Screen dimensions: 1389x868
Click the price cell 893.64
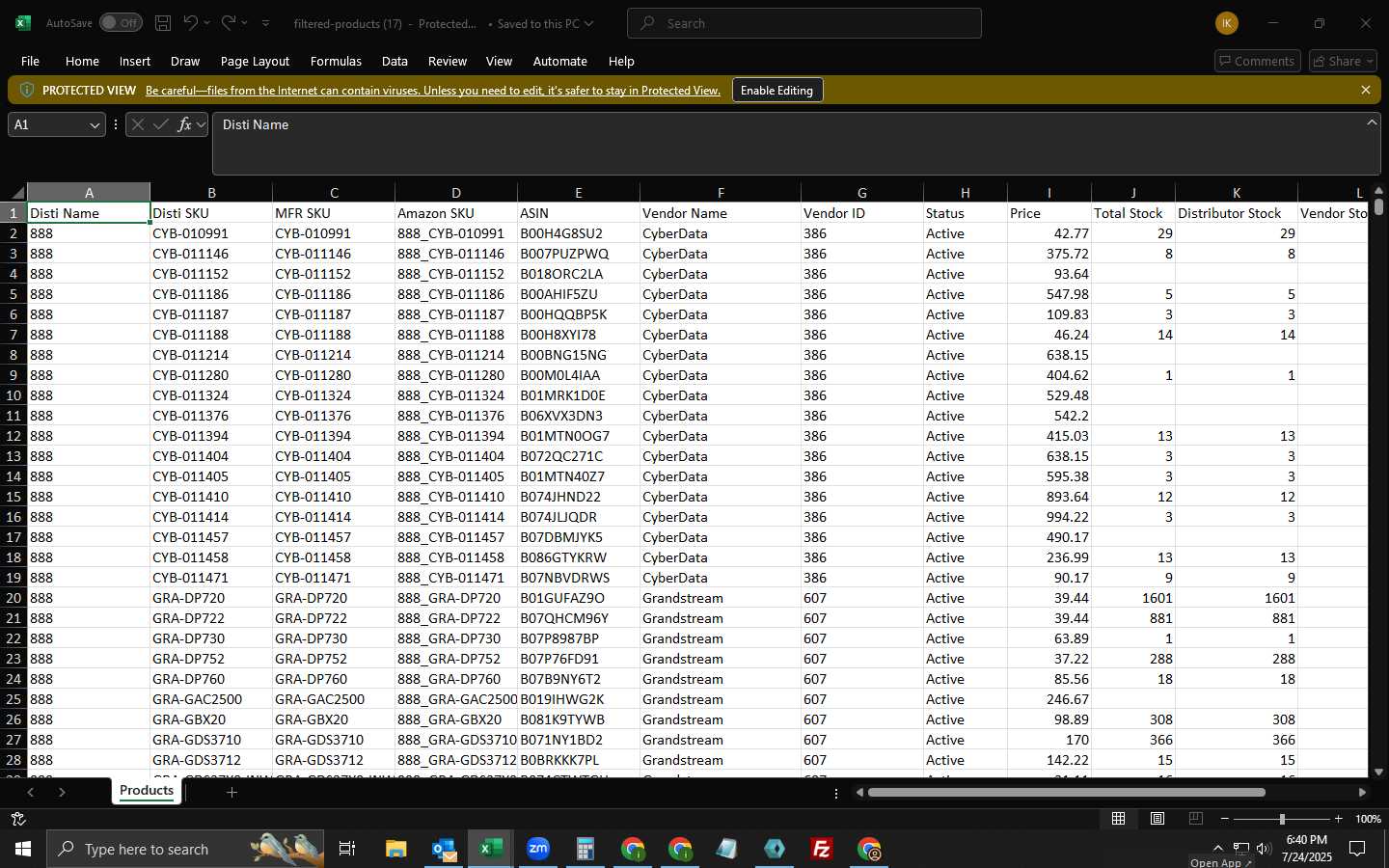(1049, 497)
